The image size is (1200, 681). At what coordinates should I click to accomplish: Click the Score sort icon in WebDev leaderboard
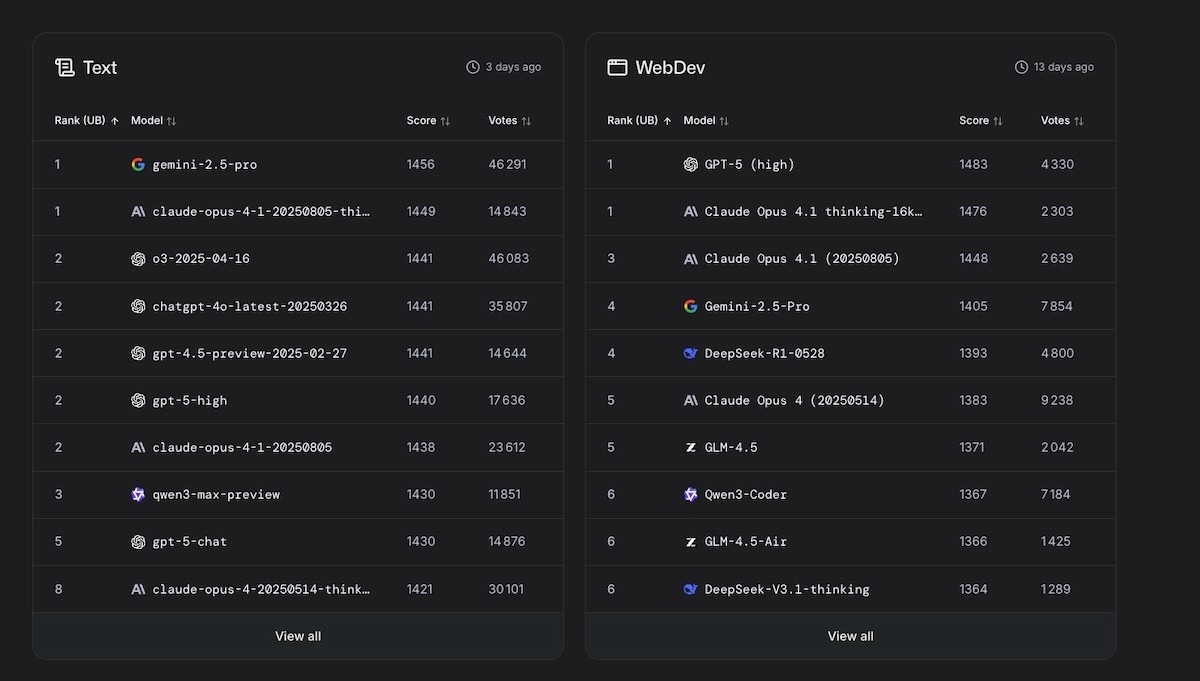click(997, 121)
